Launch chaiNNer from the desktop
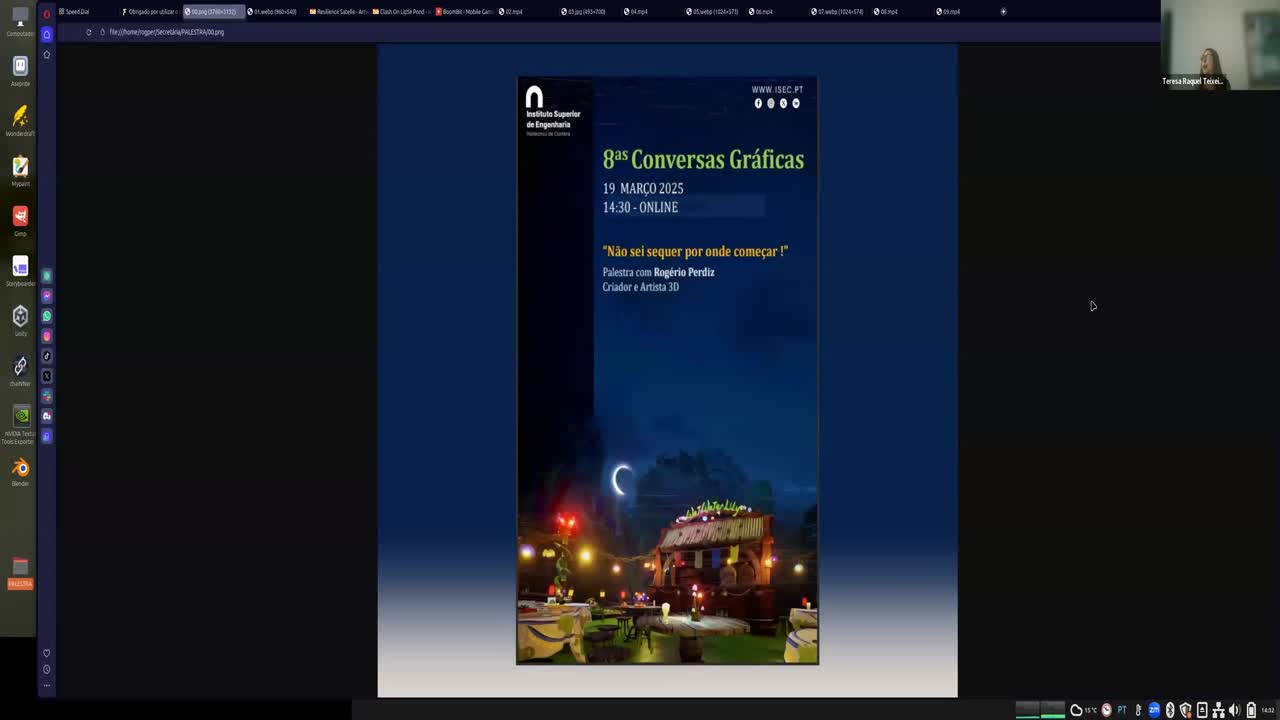 [x=20, y=370]
